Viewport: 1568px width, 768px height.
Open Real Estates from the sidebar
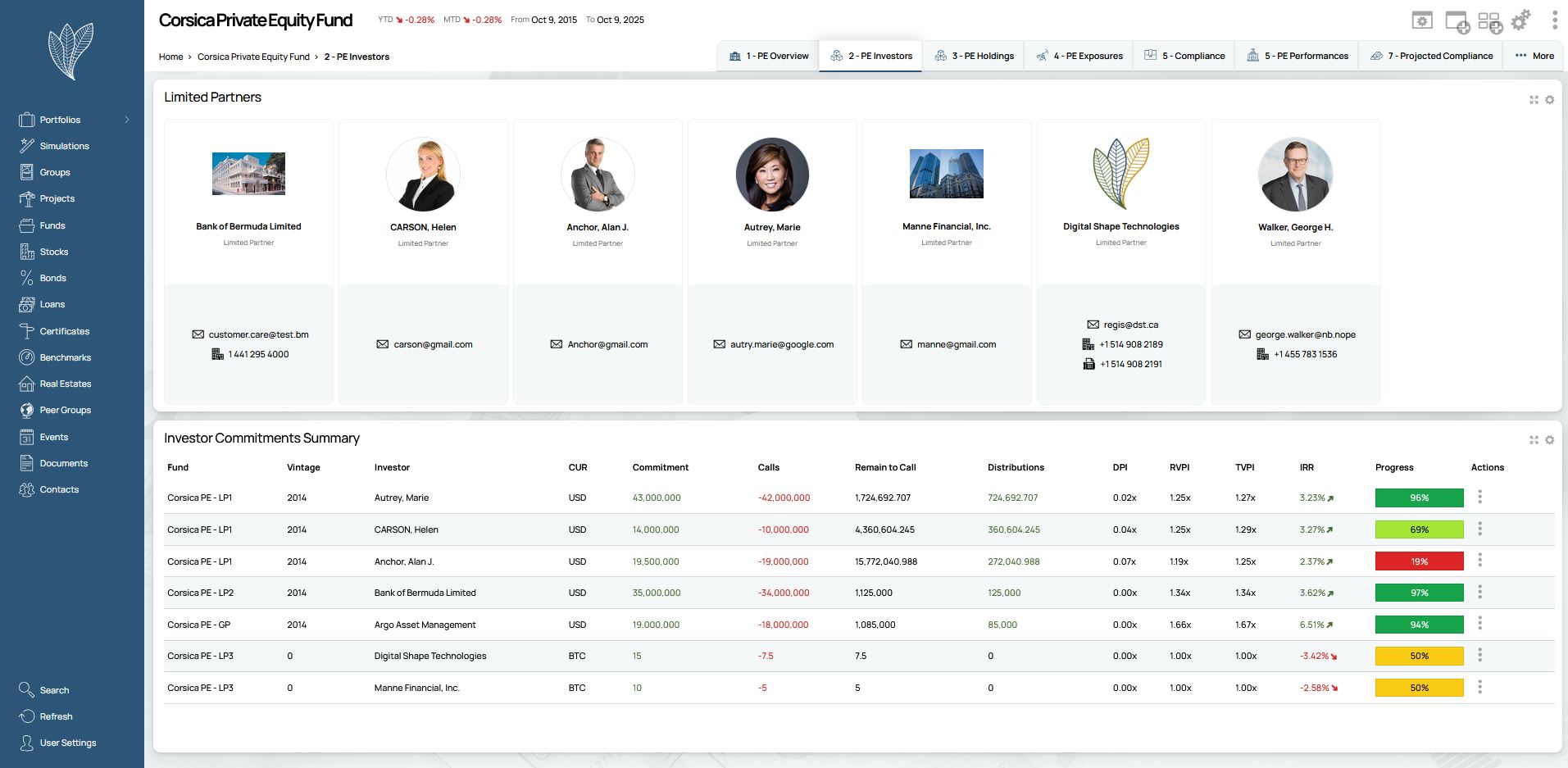click(x=65, y=384)
